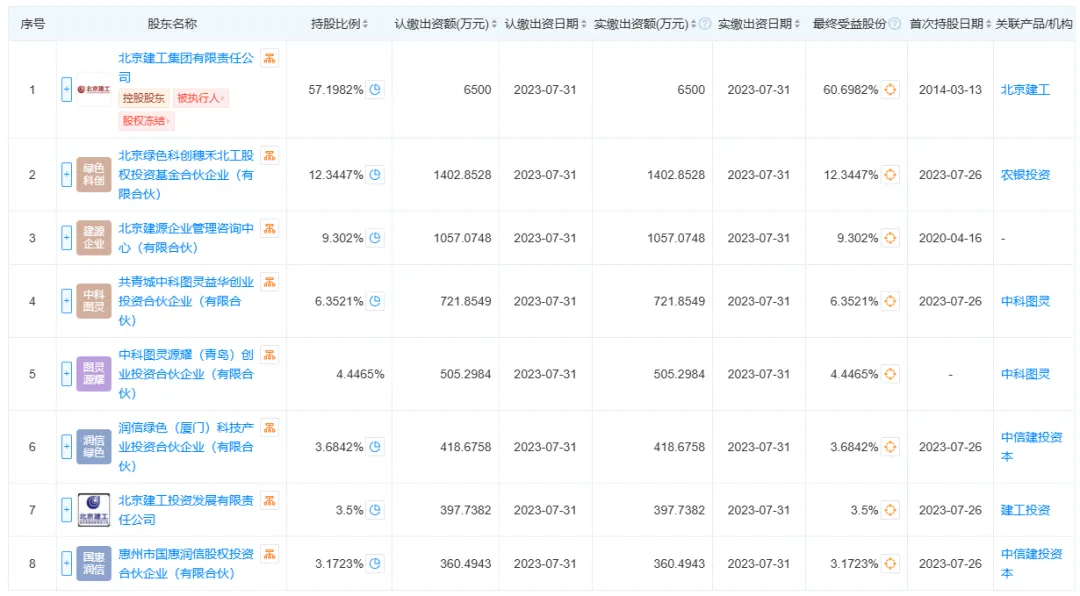Screen dimensions: 1080x596
Task: View shareholding history icon beside 3.1723% holding ratio
Action: tap(375, 564)
